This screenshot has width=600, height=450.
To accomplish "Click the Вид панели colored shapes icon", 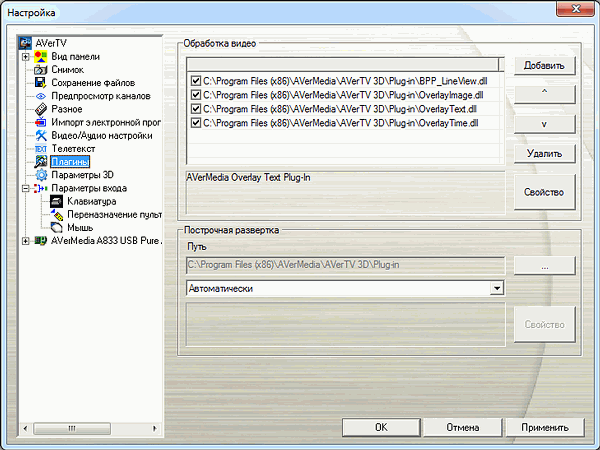I will point(41,57).
